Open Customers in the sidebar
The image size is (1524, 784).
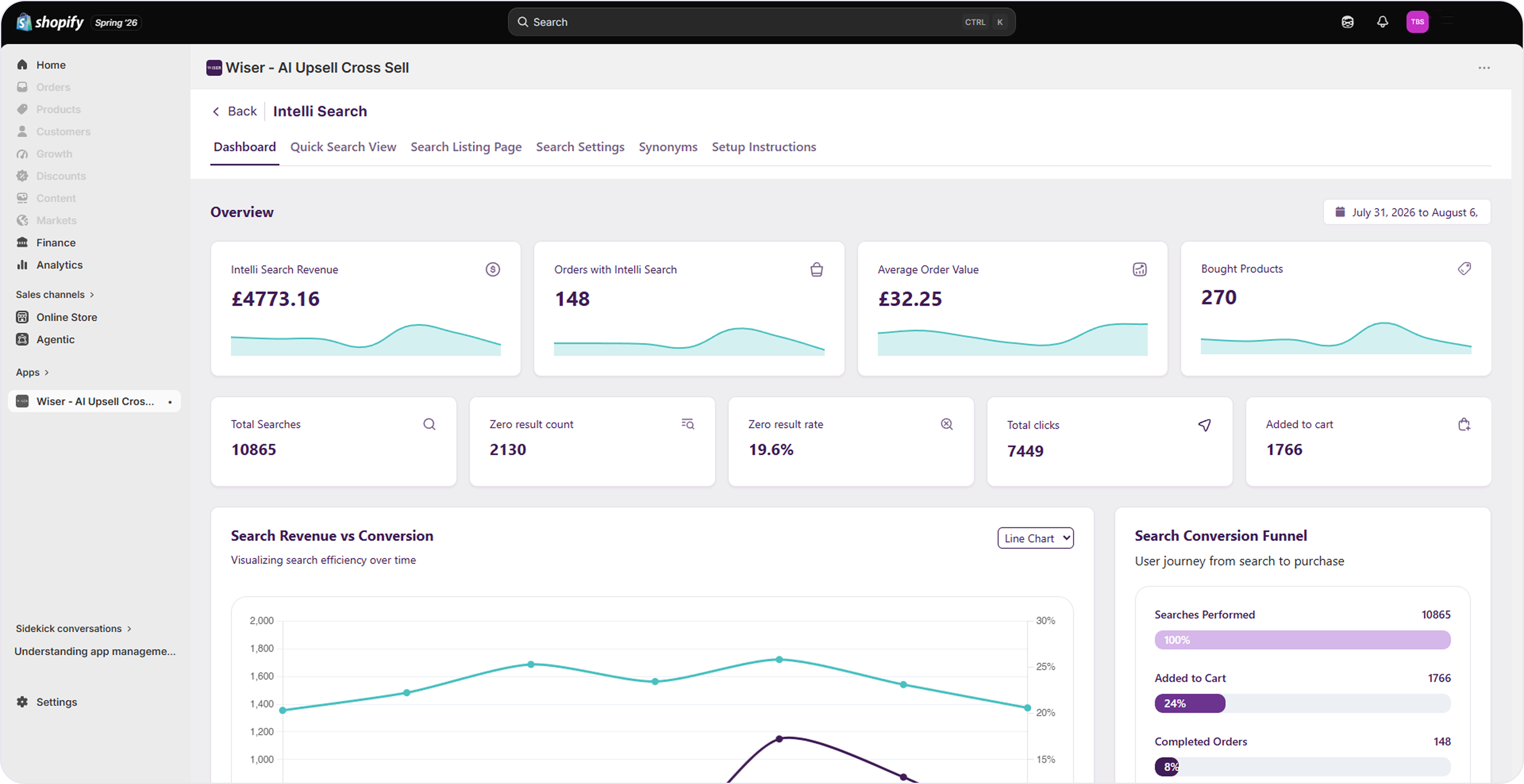[x=63, y=131]
